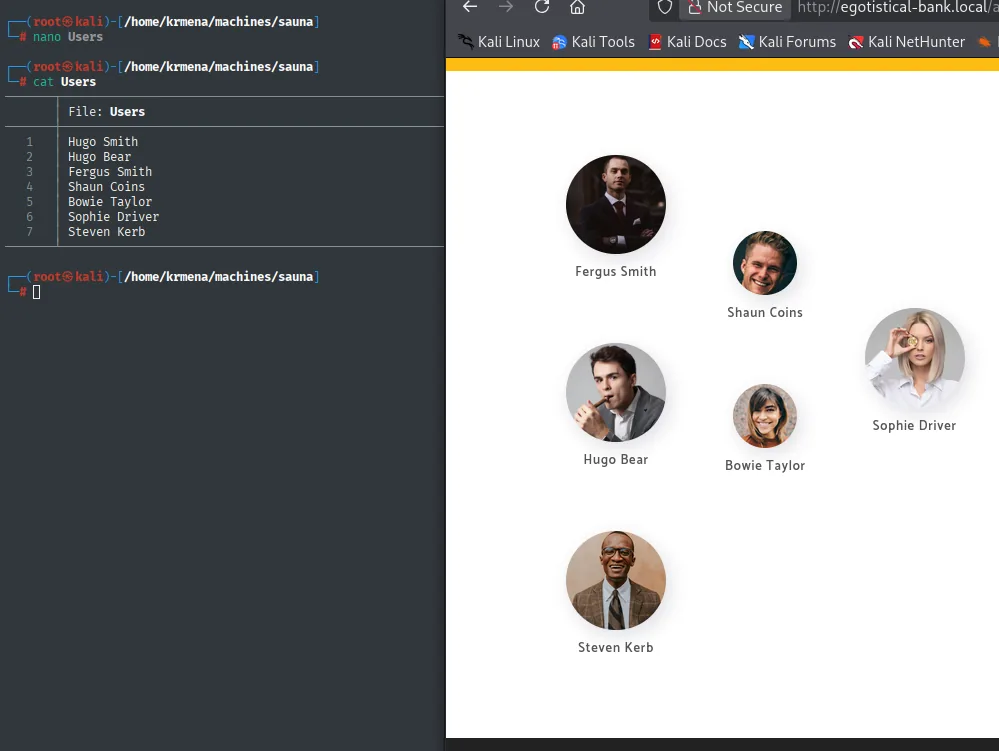The width and height of the screenshot is (999, 751).
Task: Open the Kali Forums bookmark
Action: click(x=787, y=42)
